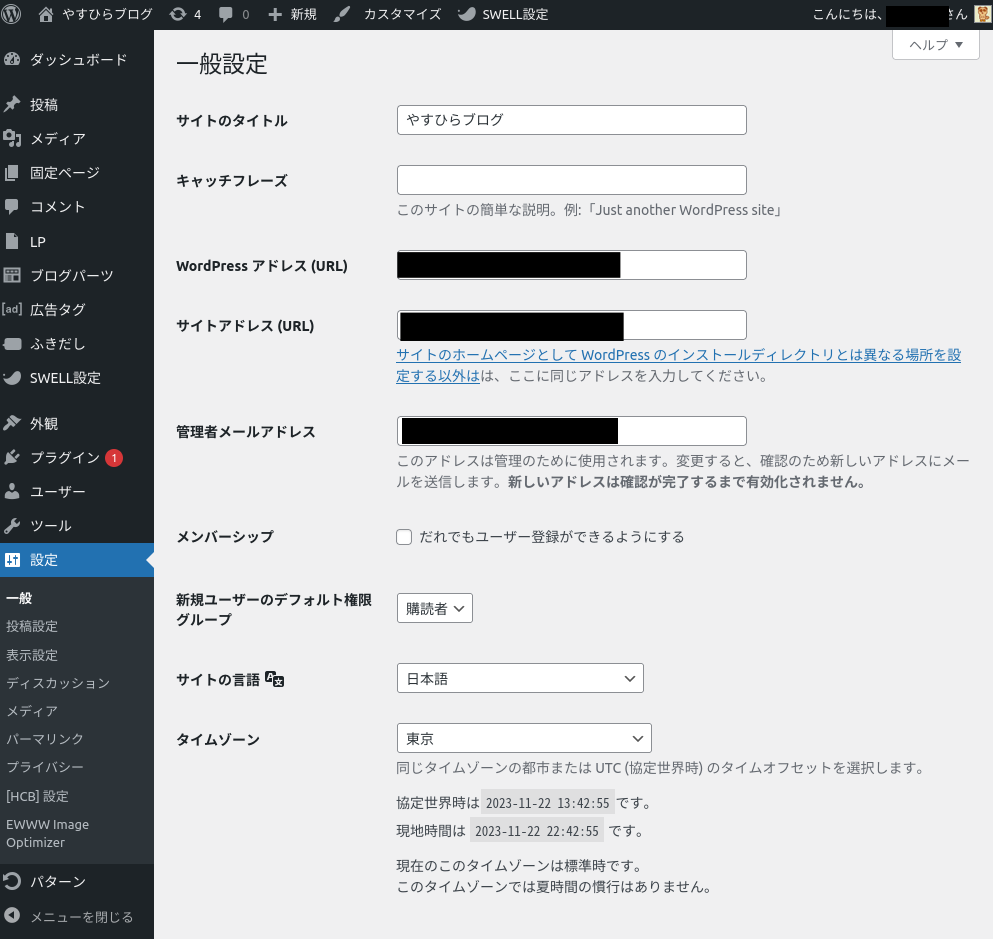Click the WordPress logo icon
Image resolution: width=993 pixels, height=939 pixels.
pyautogui.click(x=12, y=15)
